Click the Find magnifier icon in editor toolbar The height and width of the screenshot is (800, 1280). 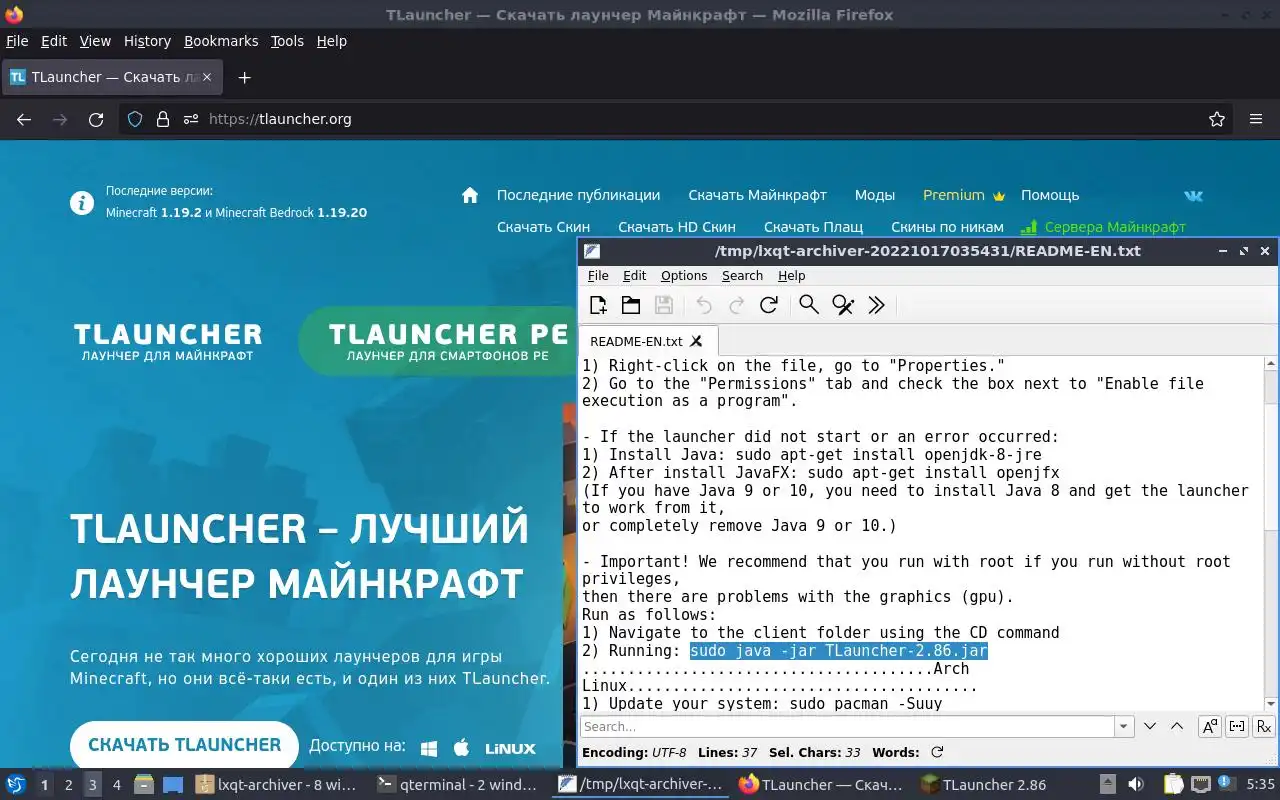[x=809, y=305]
